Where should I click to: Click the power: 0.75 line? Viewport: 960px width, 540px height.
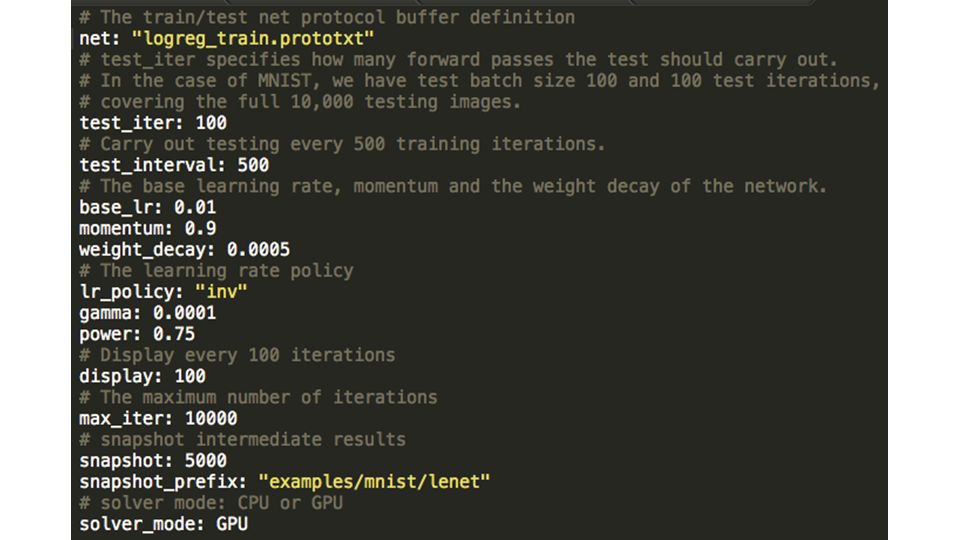pos(137,334)
